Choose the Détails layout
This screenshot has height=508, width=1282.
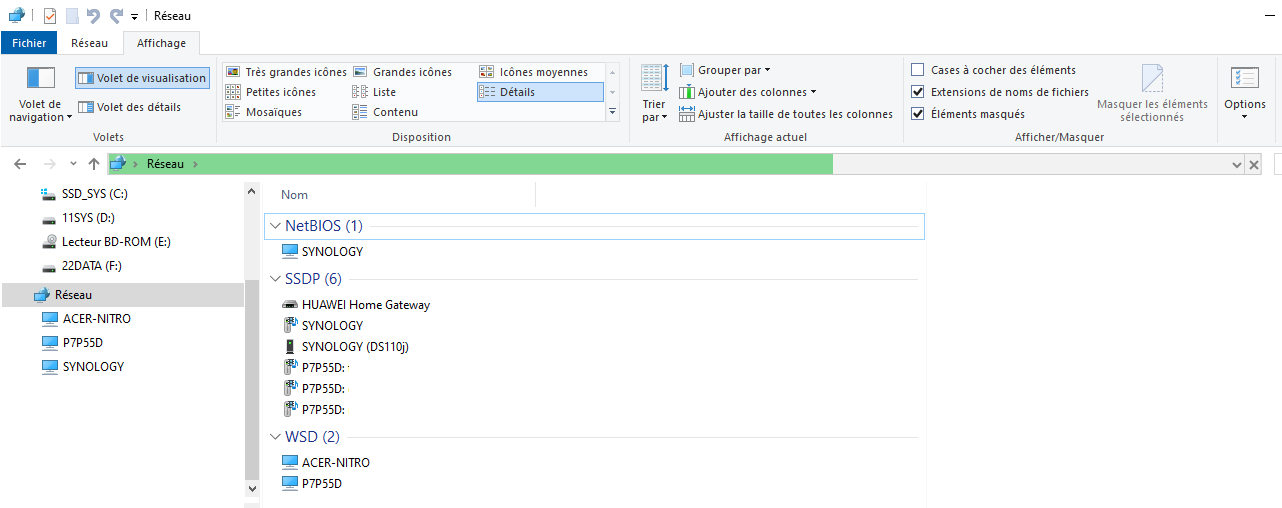point(540,92)
